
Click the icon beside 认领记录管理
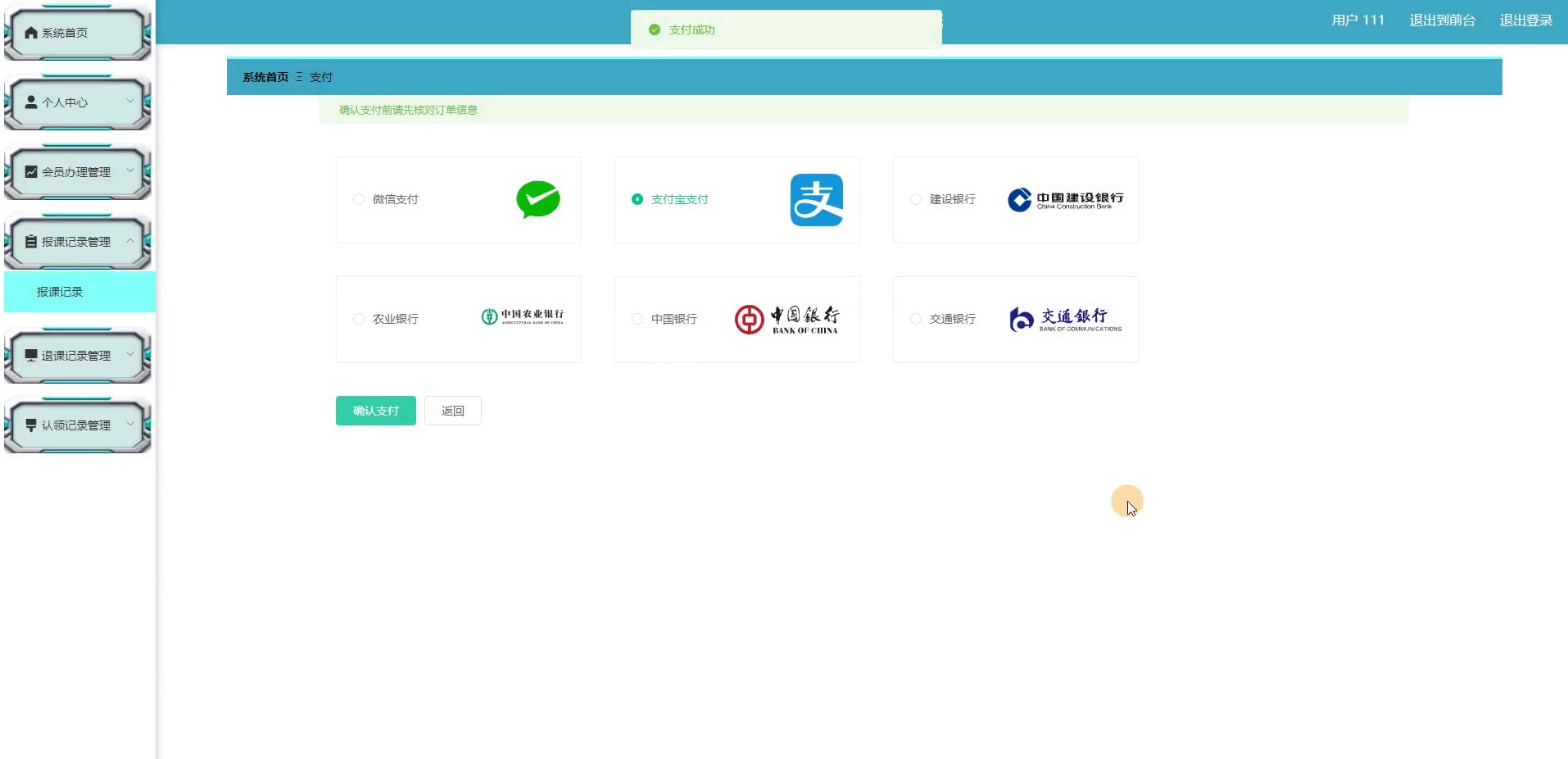tap(31, 425)
